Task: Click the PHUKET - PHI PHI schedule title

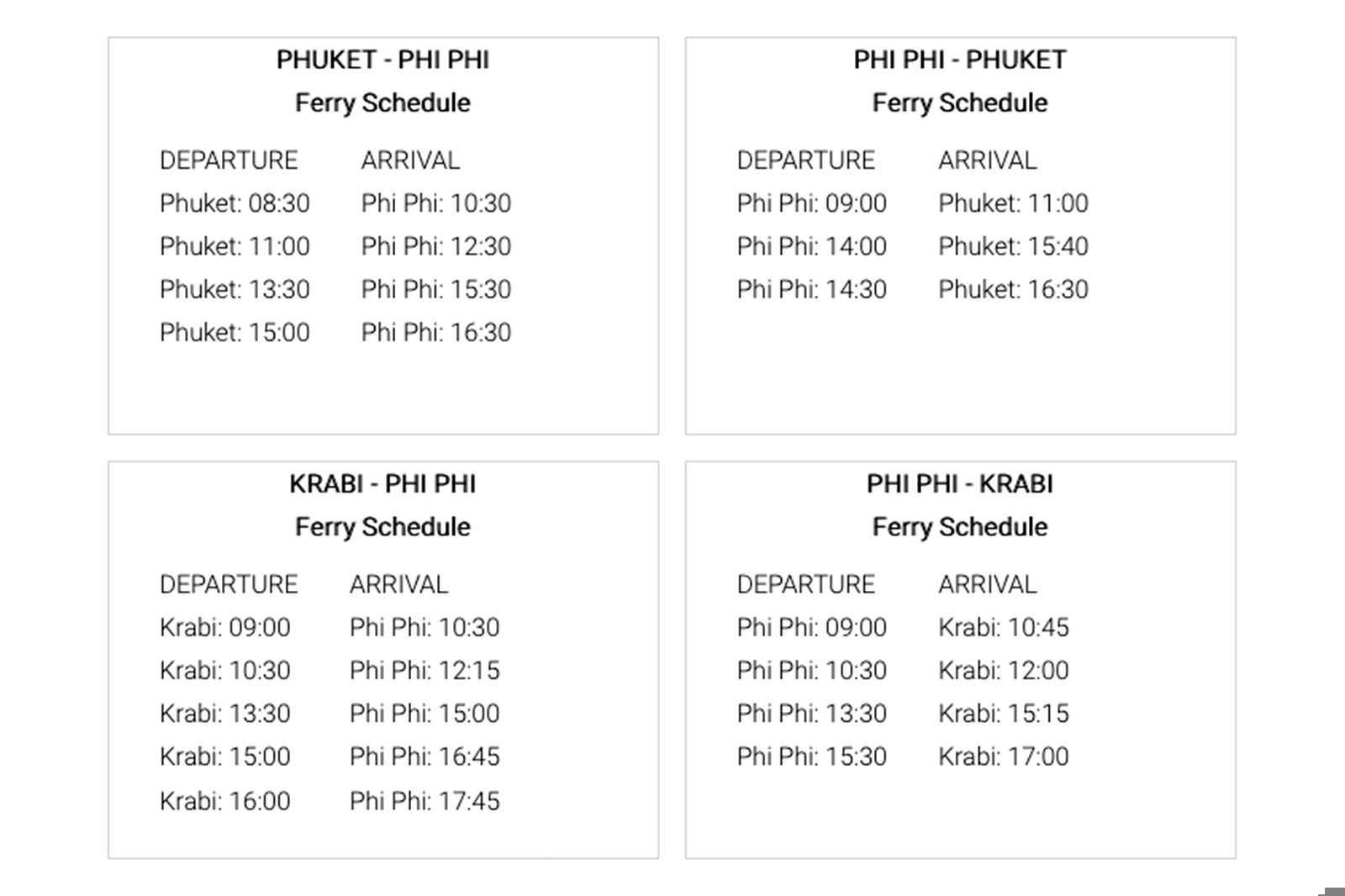Action: point(382,60)
